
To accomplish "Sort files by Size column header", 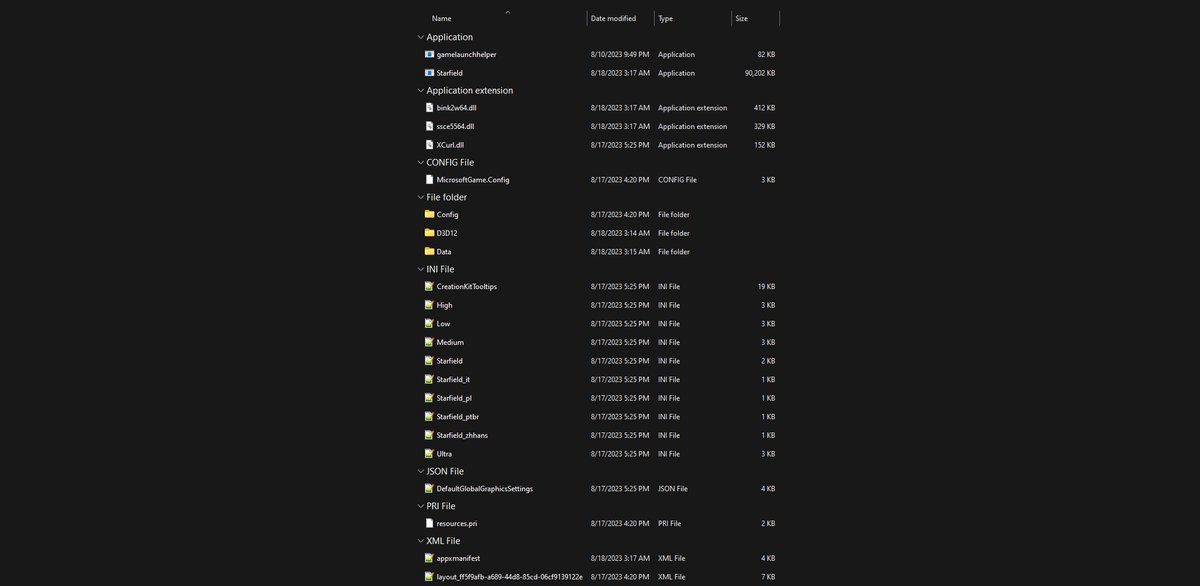I will tap(741, 18).
